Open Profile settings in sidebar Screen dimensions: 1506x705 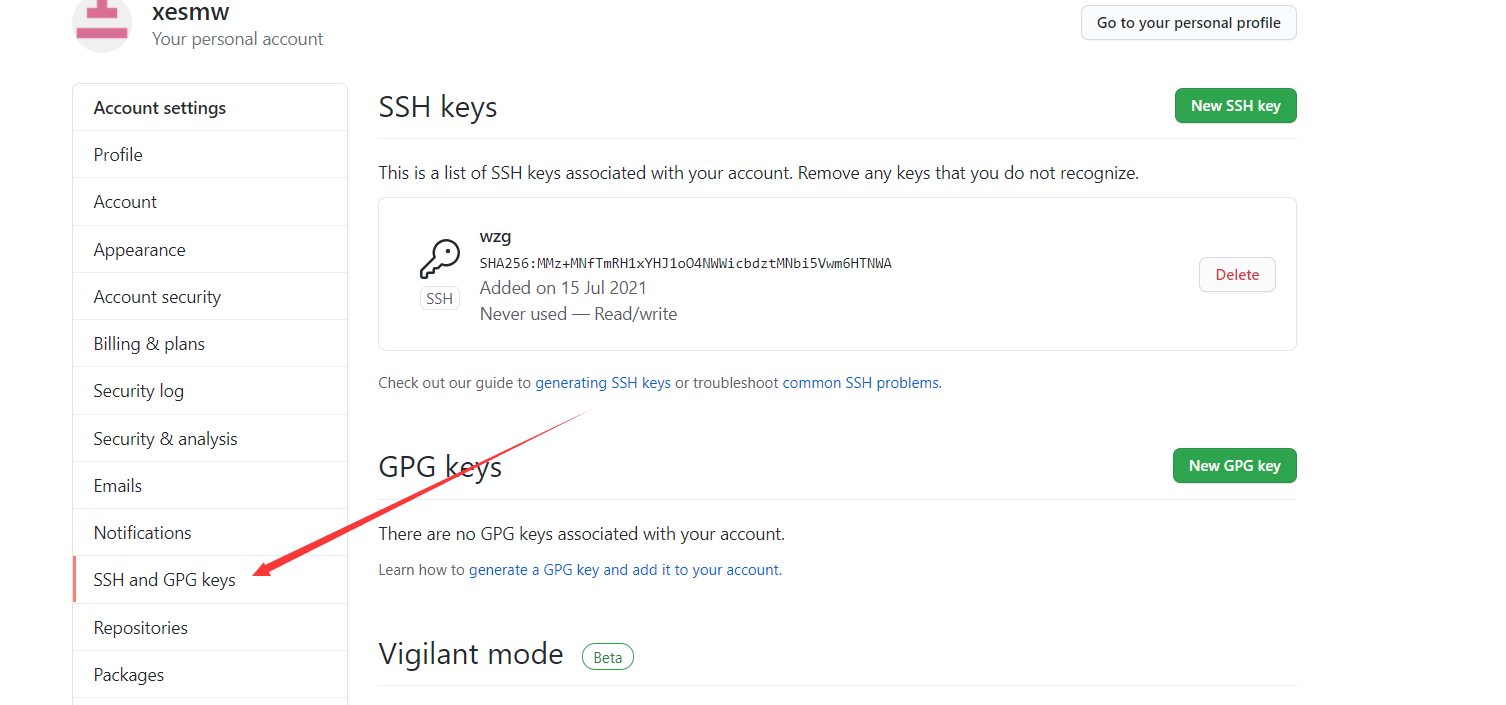pos(118,155)
